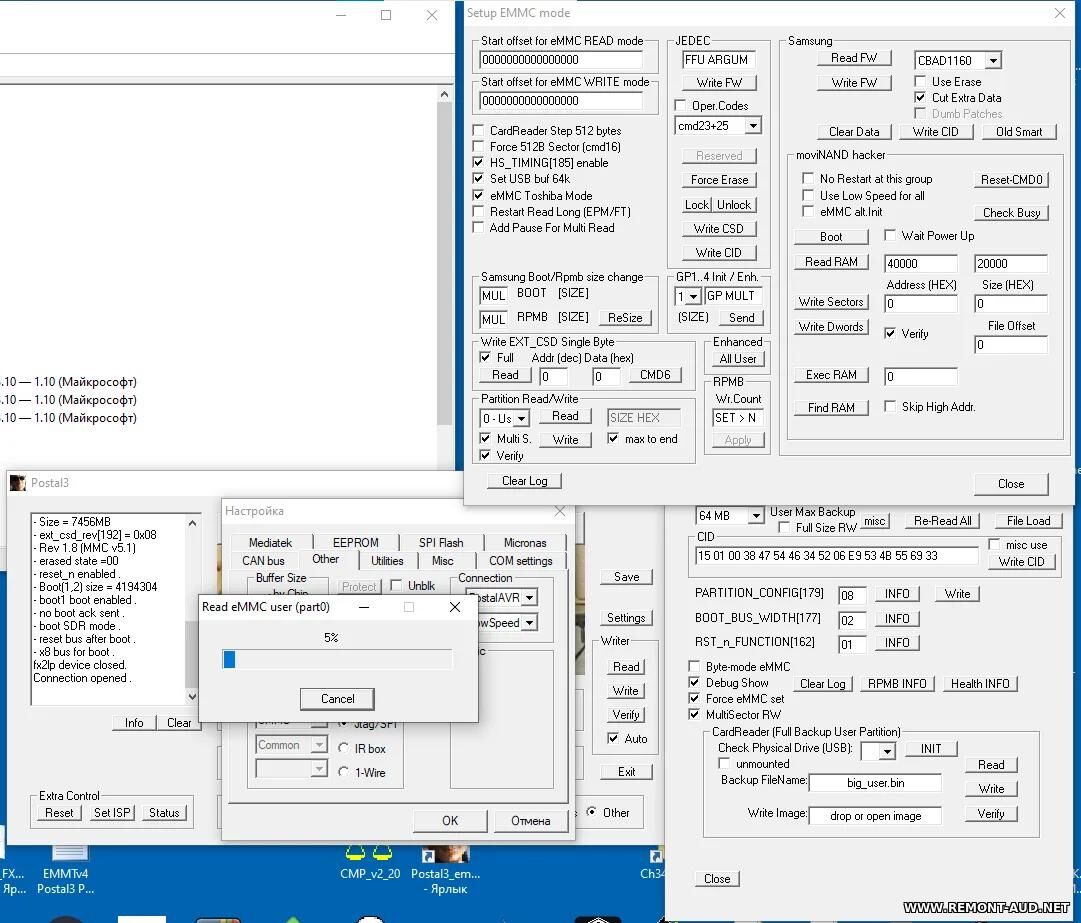Click the eMMC WRITE start offset field

click(x=561, y=101)
